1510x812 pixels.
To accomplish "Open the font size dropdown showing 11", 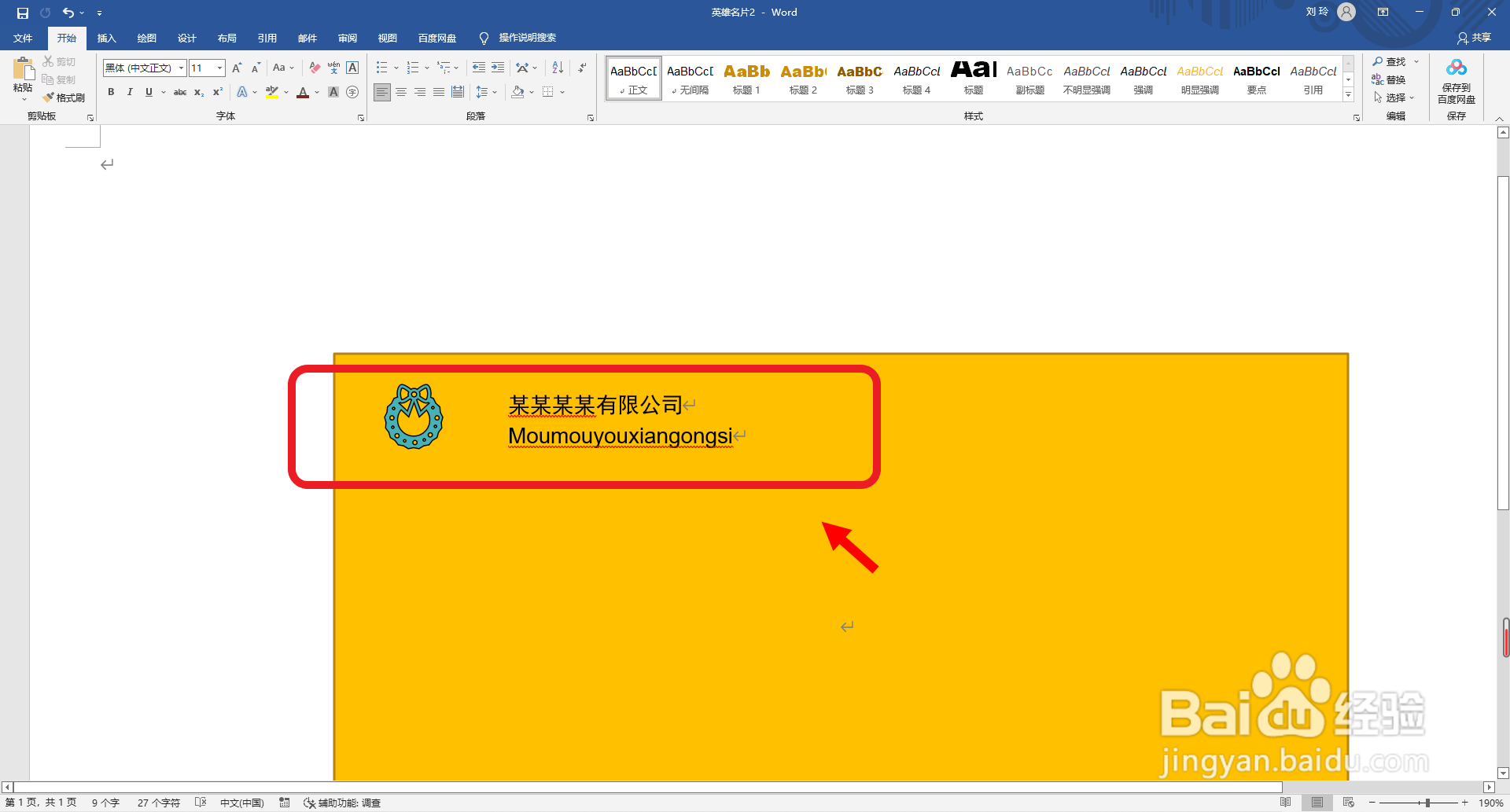I will click(x=219, y=68).
